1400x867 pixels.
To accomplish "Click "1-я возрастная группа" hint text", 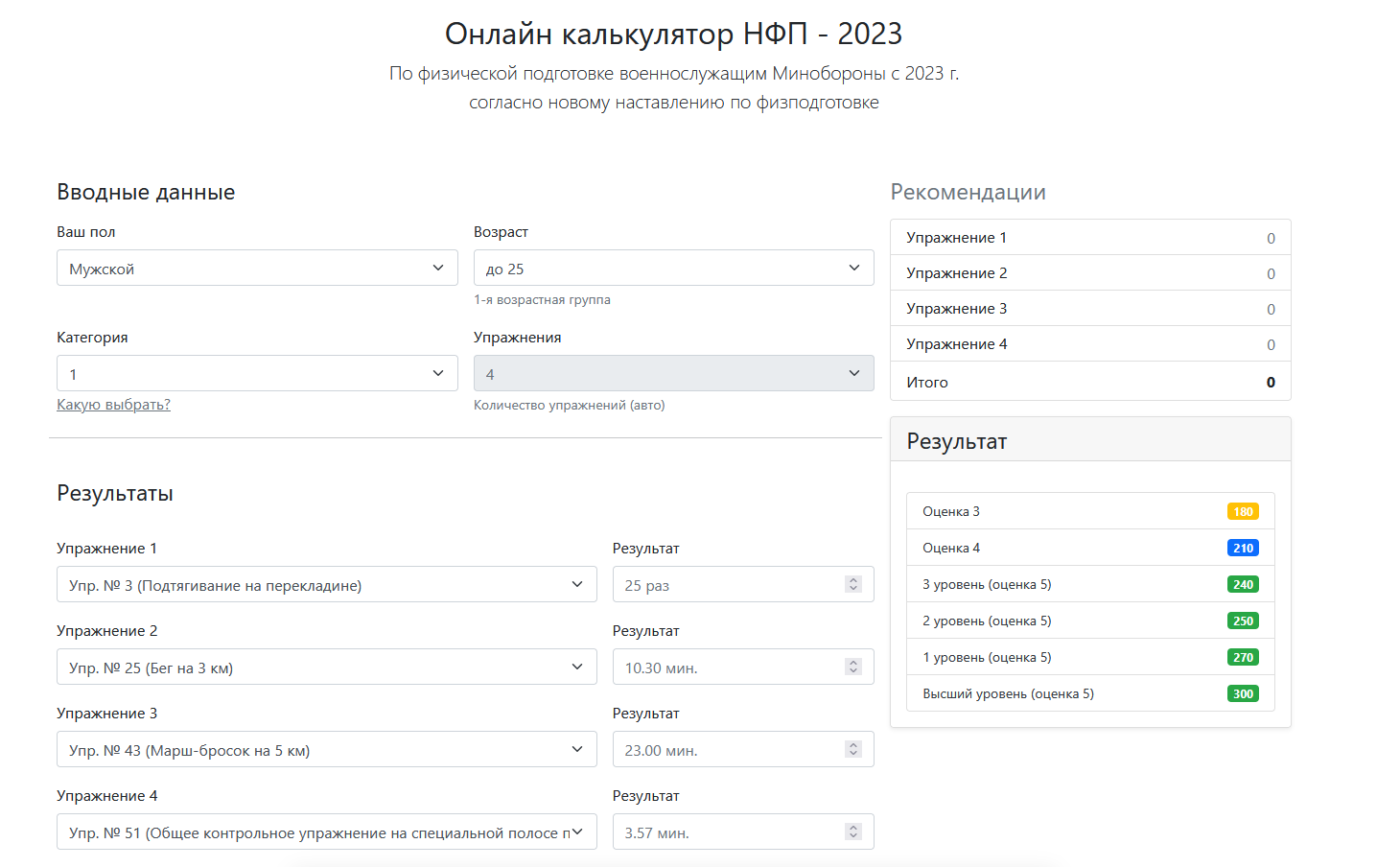I will coord(542,299).
